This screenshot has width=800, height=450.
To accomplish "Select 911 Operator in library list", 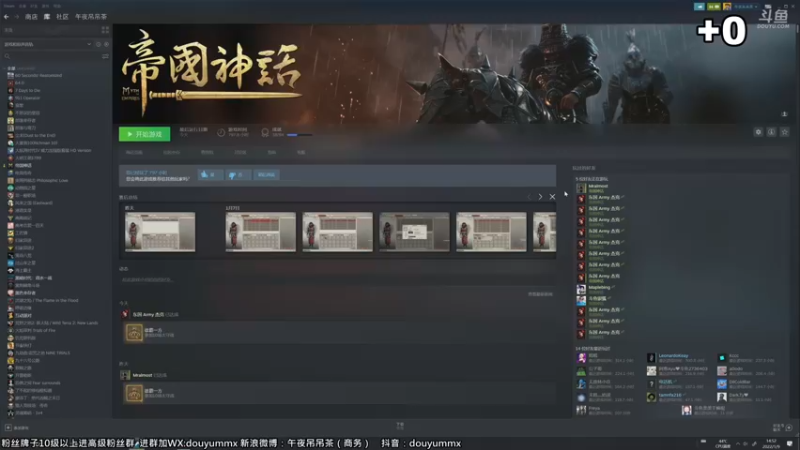I will [24, 98].
